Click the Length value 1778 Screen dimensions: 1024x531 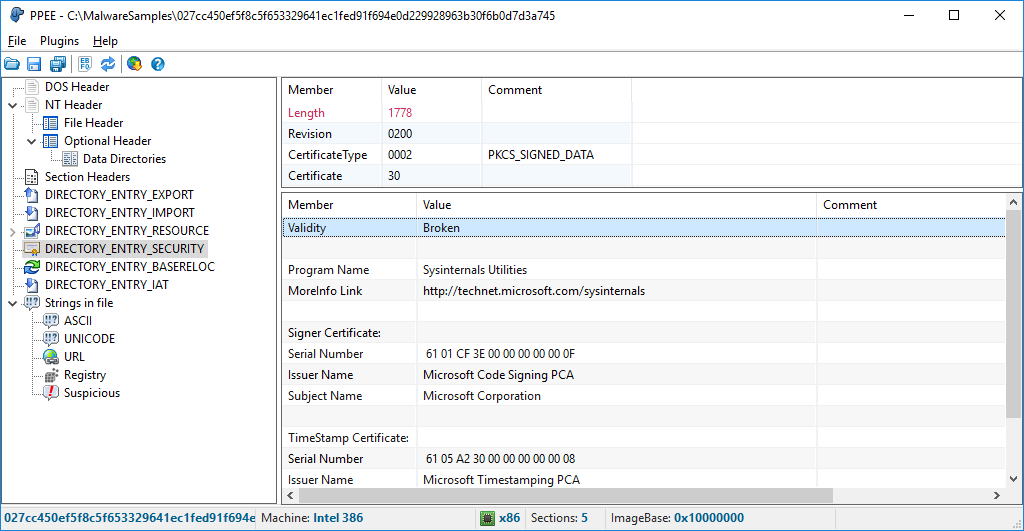(400, 113)
